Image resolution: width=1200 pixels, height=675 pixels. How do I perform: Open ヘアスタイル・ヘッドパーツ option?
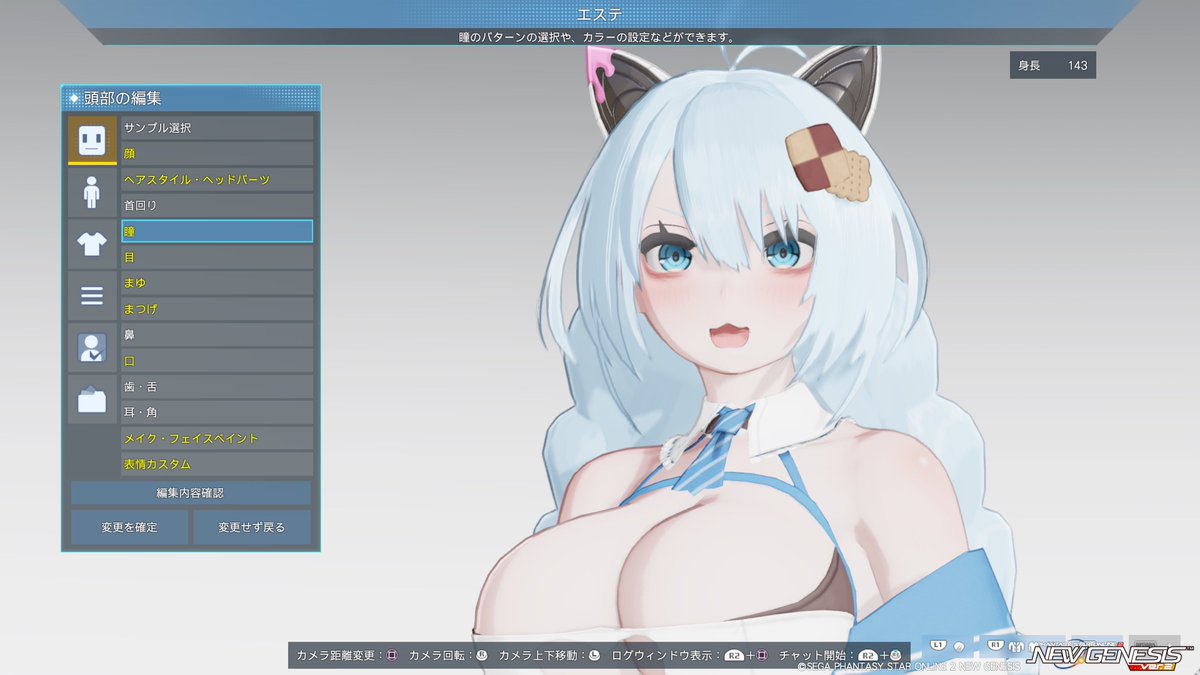(217, 180)
